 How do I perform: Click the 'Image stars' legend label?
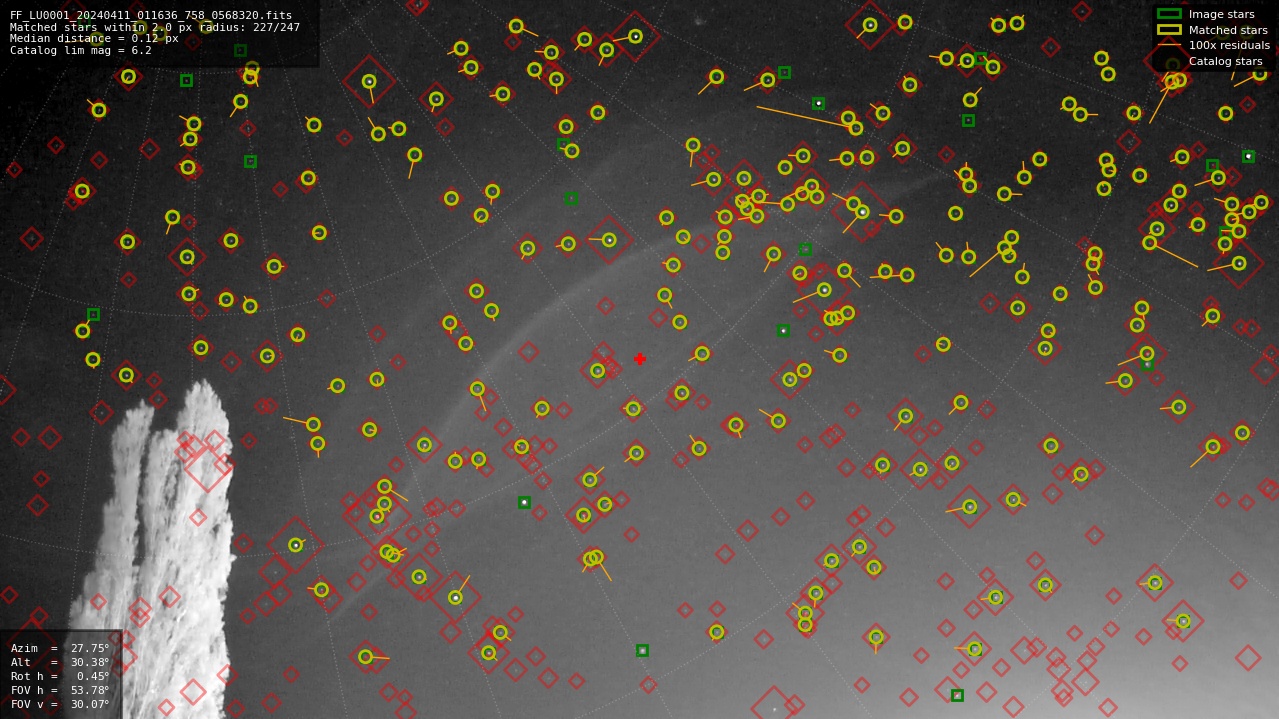point(1221,15)
